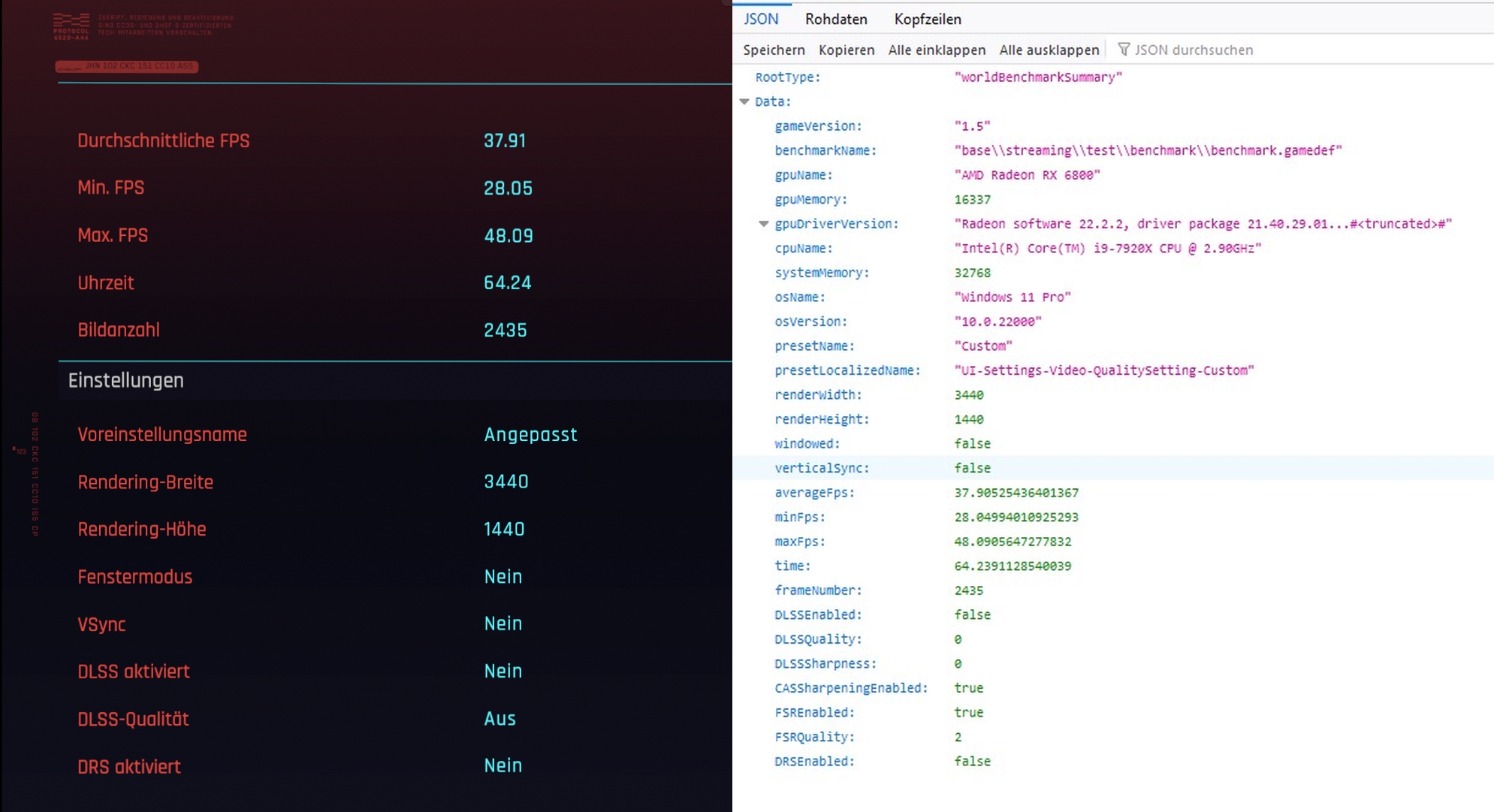Collapse all nodes with Alle einklappen

[936, 50]
